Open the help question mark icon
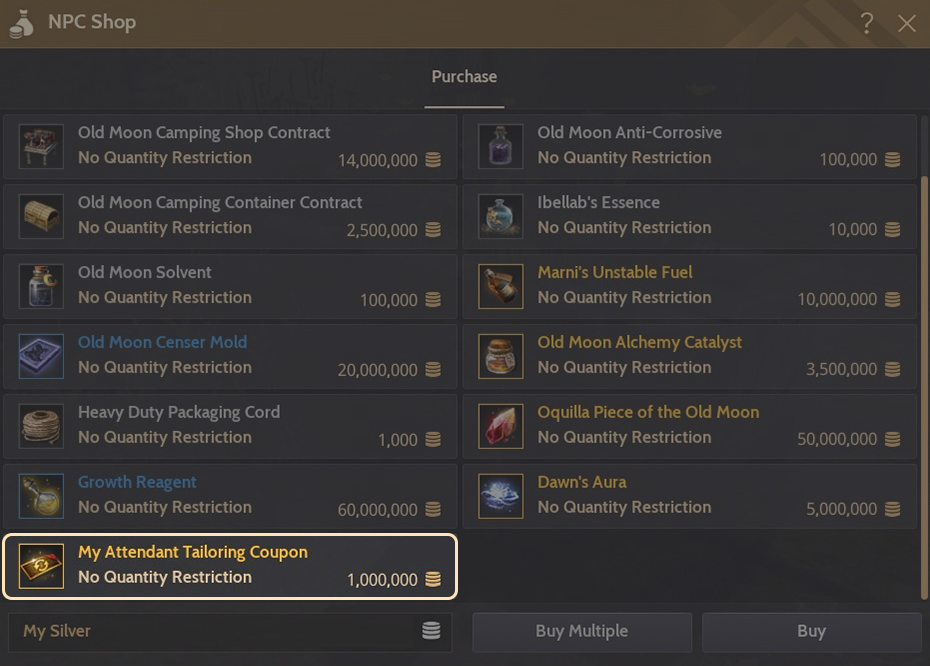Image resolution: width=930 pixels, height=666 pixels. pos(866,23)
